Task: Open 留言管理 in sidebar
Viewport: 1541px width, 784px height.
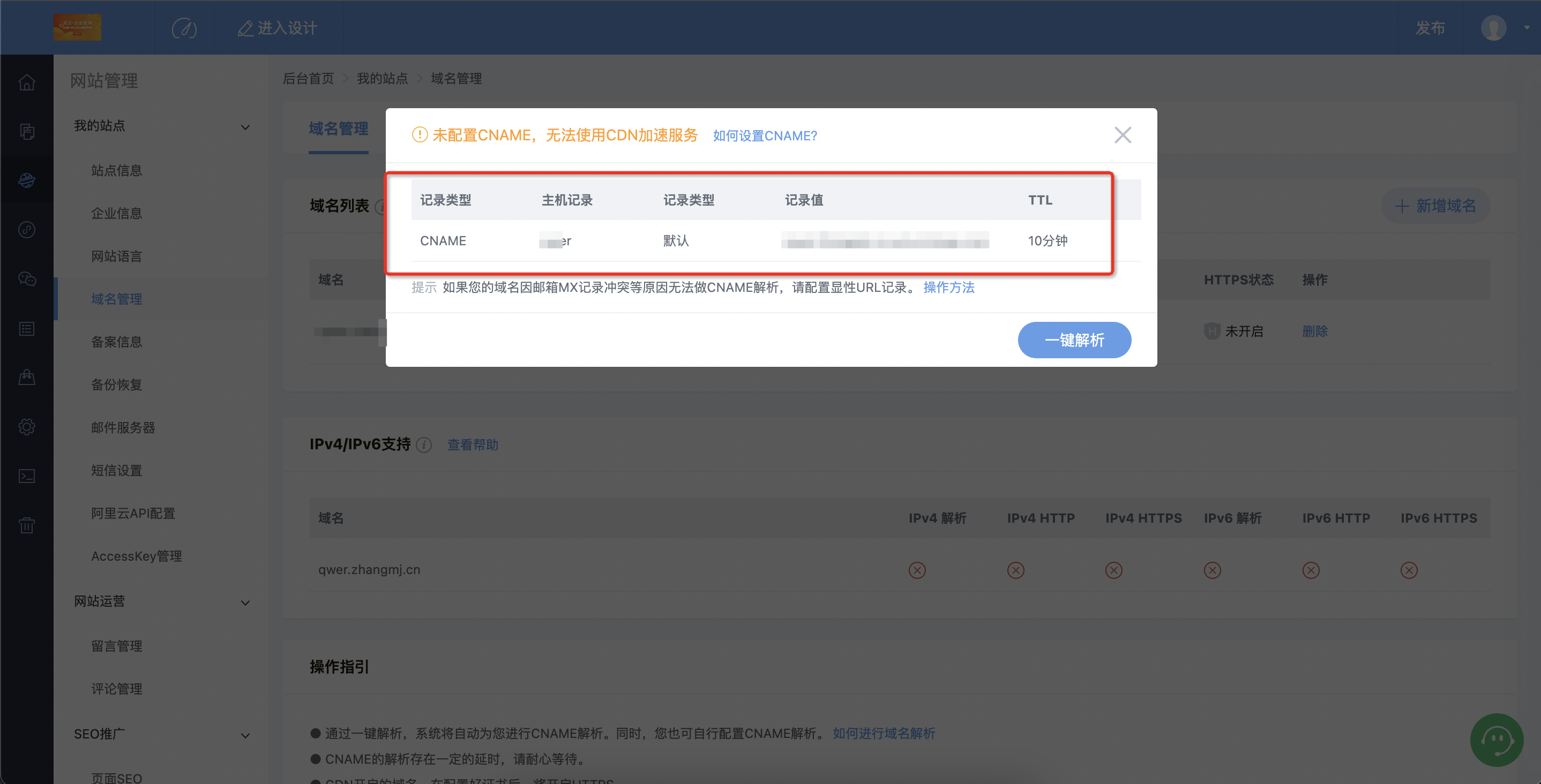Action: 117,646
